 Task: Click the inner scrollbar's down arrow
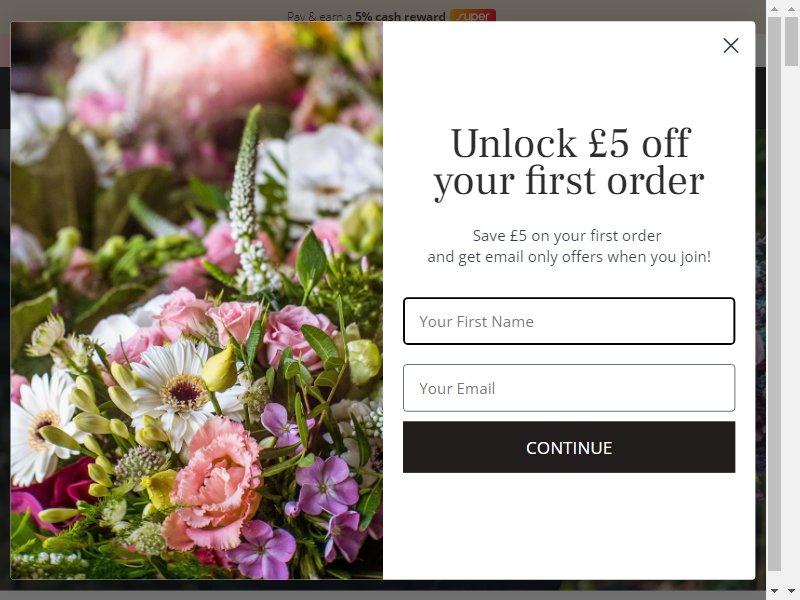click(774, 591)
